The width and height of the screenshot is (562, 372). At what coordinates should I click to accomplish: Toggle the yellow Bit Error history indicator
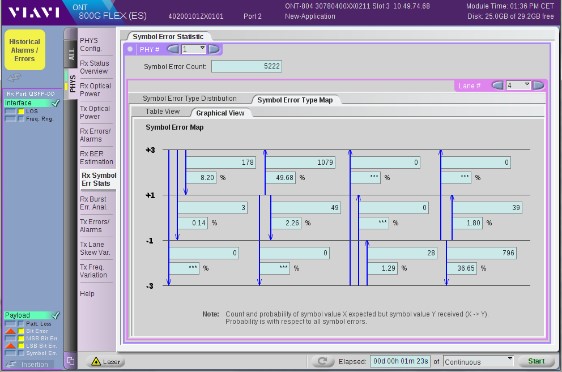[21, 331]
